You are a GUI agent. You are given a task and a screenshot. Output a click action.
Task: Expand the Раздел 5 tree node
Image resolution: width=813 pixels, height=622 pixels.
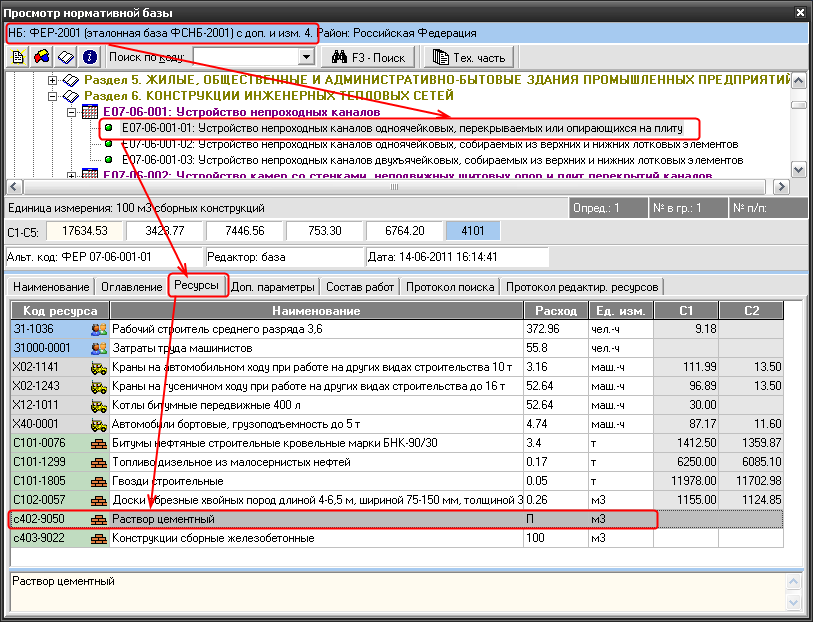[x=53, y=80]
